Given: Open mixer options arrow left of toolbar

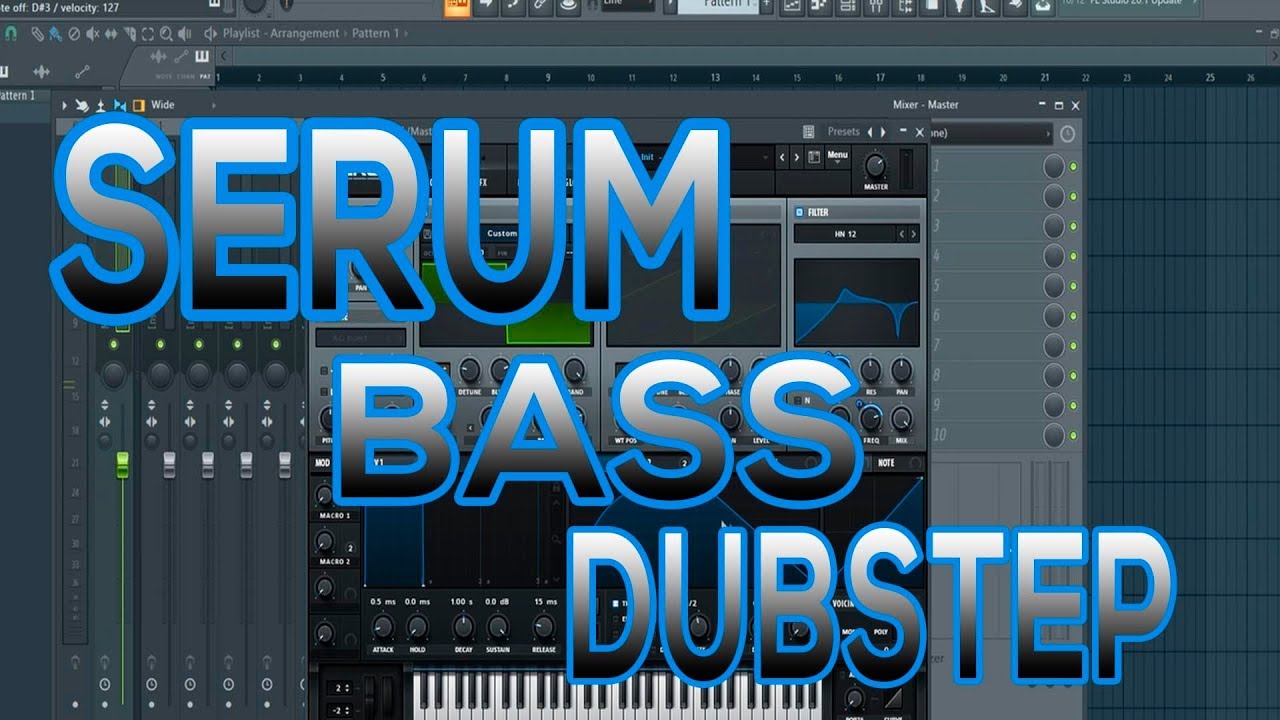Looking at the screenshot, I should click(65, 105).
